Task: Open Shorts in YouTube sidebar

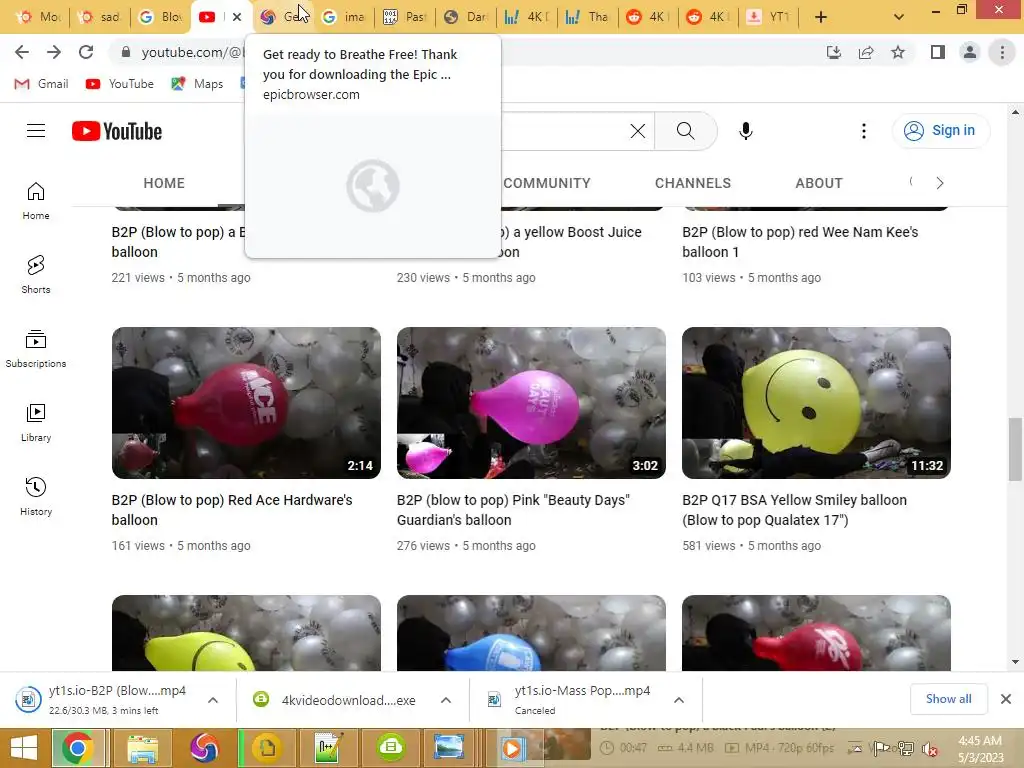Action: pos(36,275)
